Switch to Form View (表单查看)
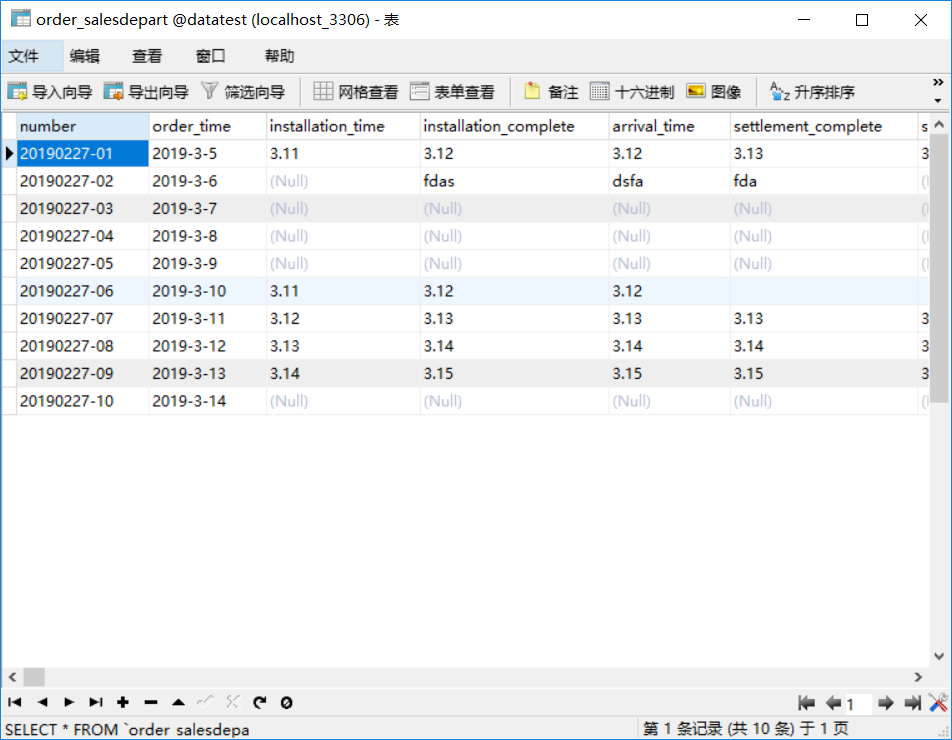952x740 pixels. pos(452,92)
